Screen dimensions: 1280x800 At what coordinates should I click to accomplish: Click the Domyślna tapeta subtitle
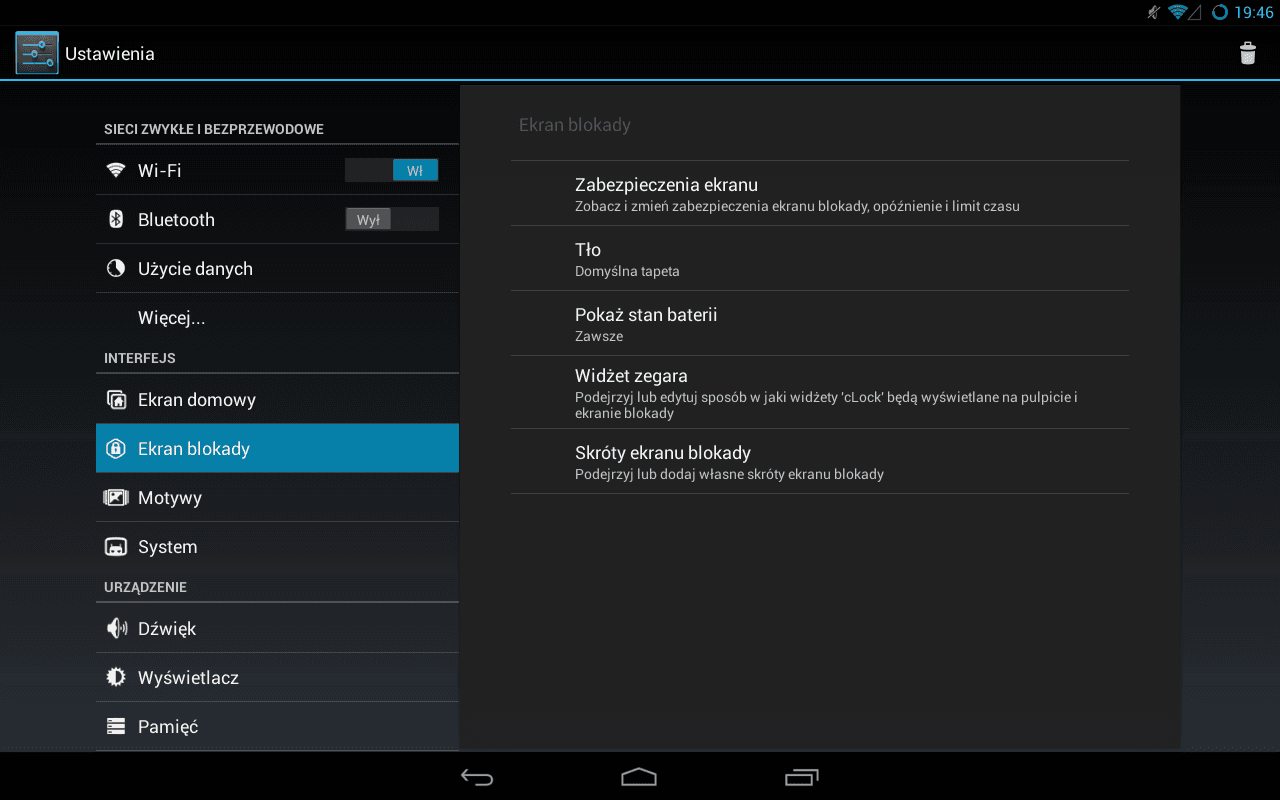[627, 271]
